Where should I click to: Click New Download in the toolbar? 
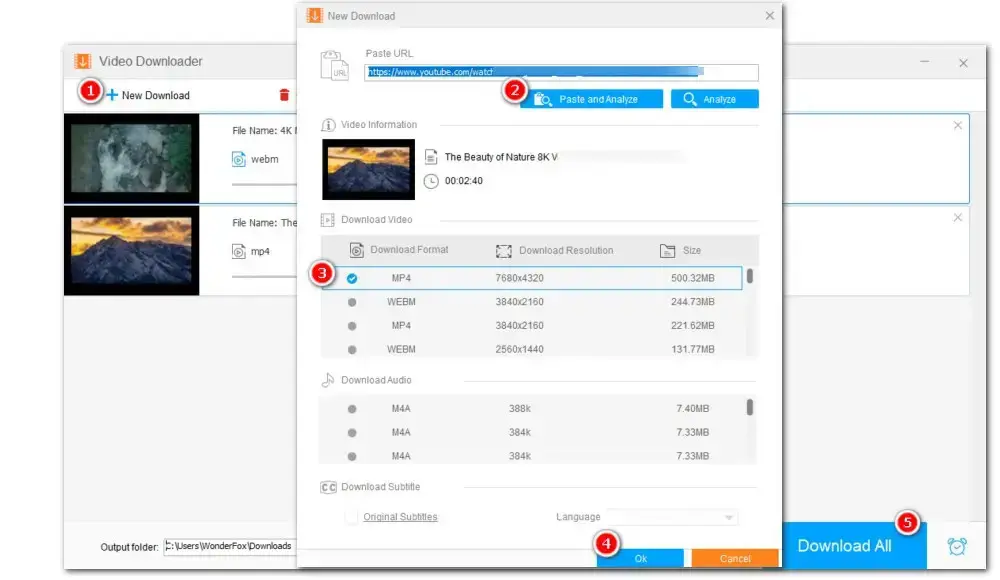[148, 95]
